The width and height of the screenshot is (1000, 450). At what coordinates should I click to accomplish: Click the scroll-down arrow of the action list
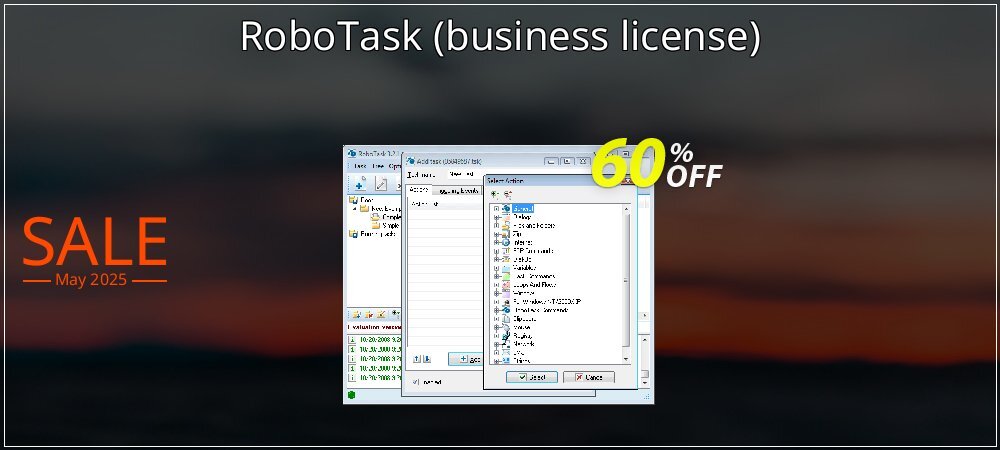[x=626, y=360]
